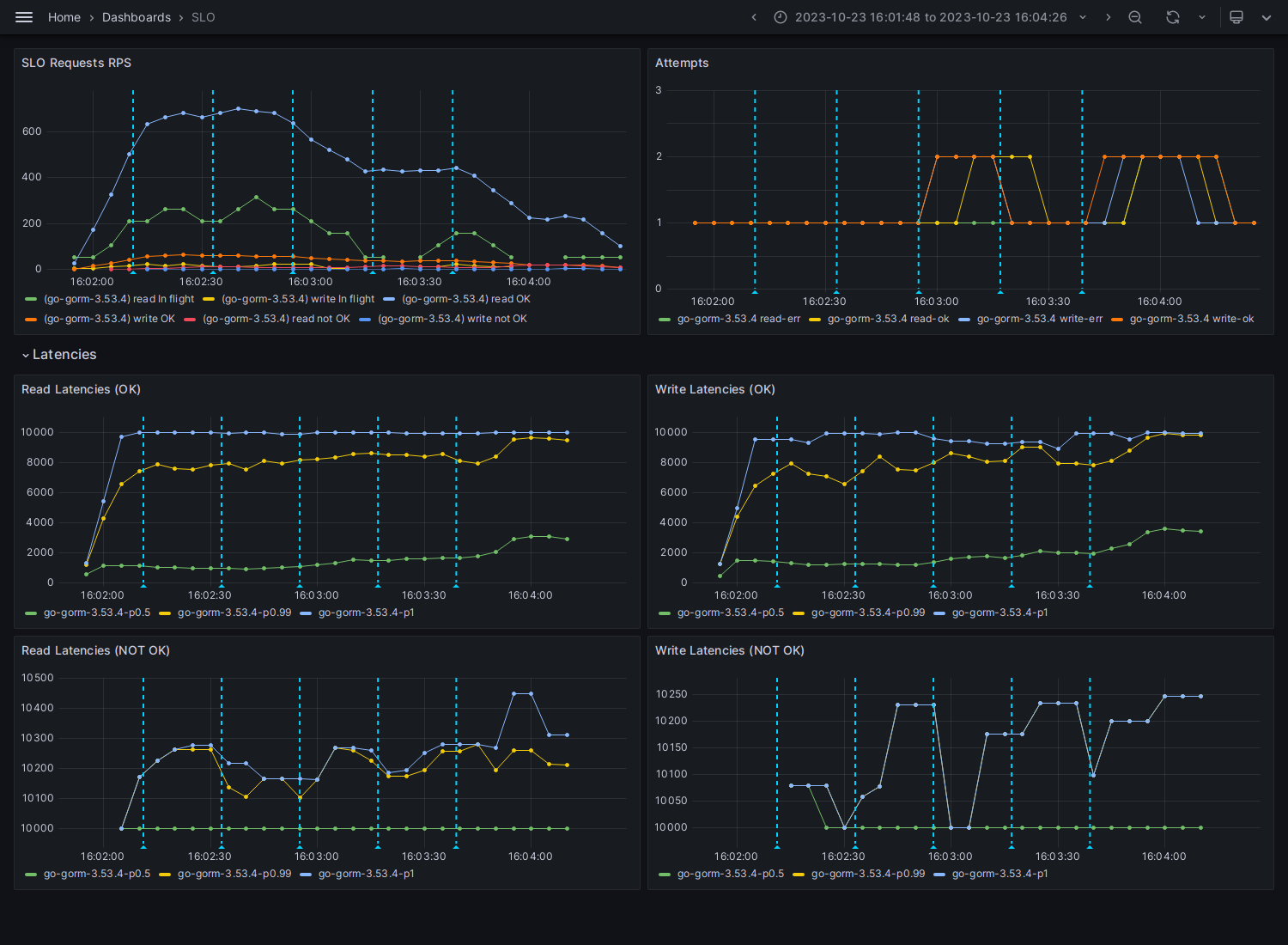This screenshot has height=945, width=1288.
Task: Zoom out the time range
Action: (1135, 17)
